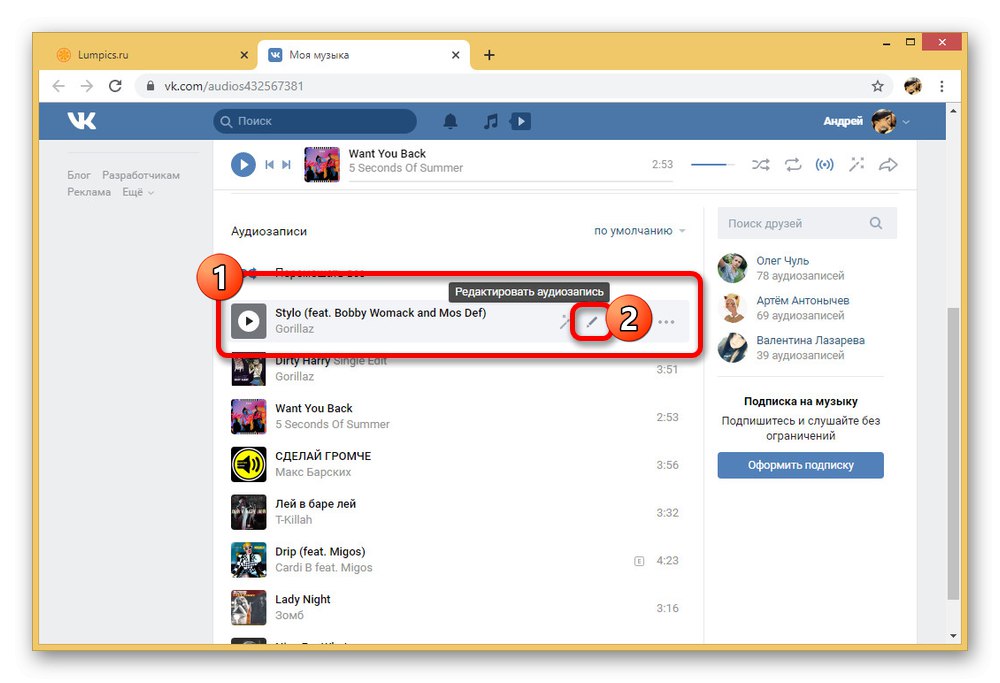The image size is (1000, 683).
Task: Click artist '5 Seconds Of Summer' in the list
Action: (332, 424)
